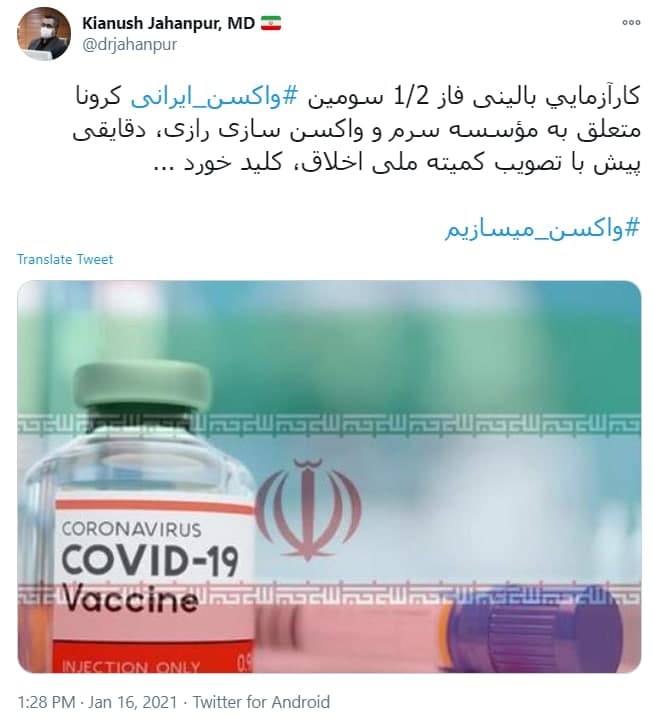Screen dimensions: 653x719
Task: Click the first line of the tweet text
Action: coord(358,97)
